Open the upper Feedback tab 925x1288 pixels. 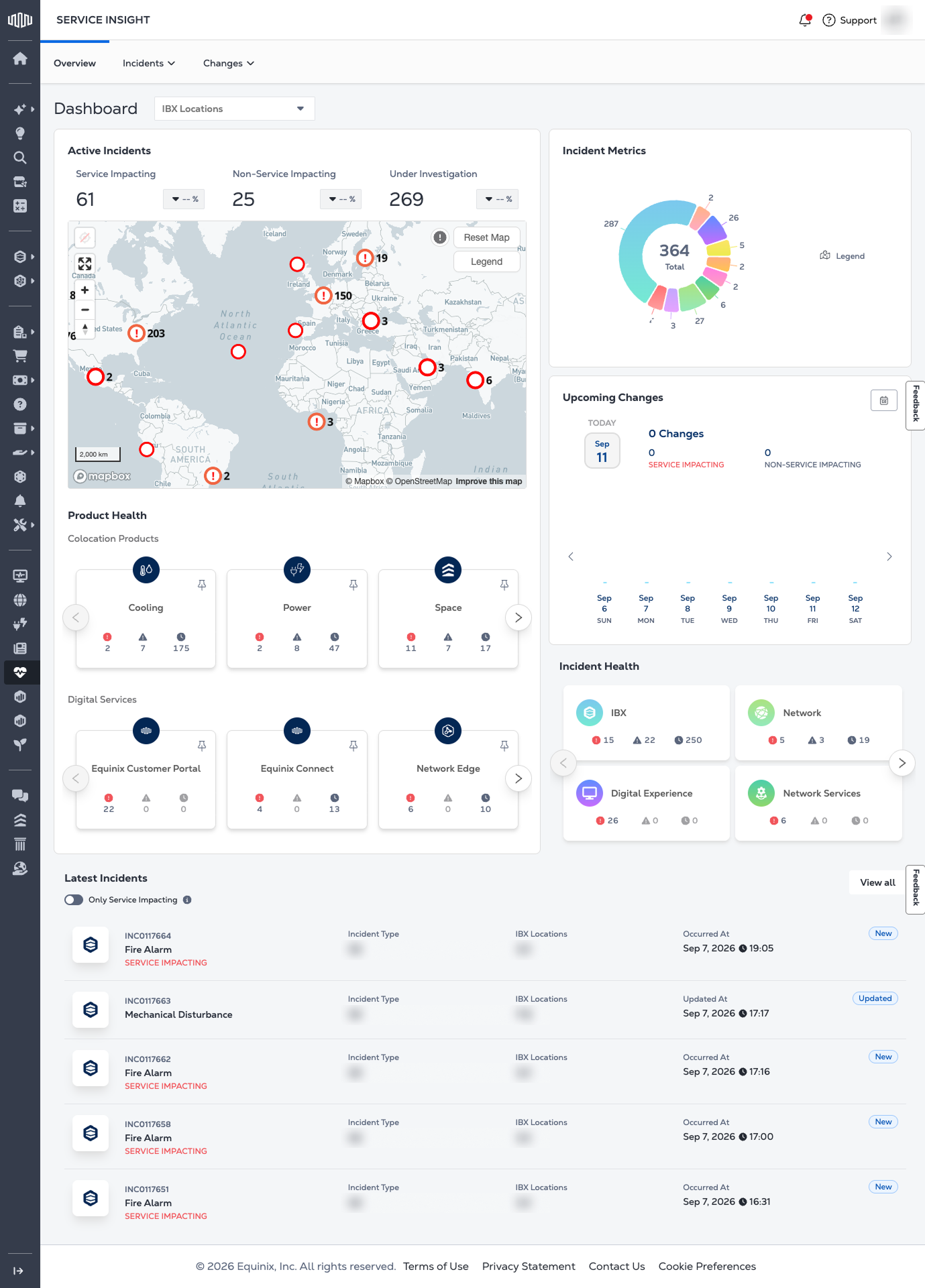[x=916, y=405]
